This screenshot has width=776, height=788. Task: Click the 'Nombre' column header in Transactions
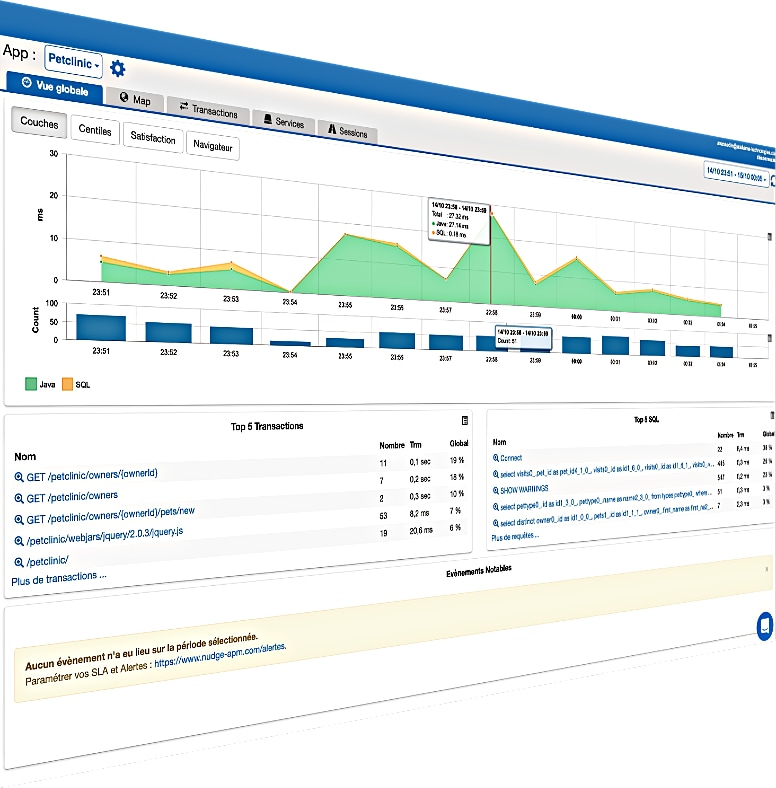click(392, 445)
